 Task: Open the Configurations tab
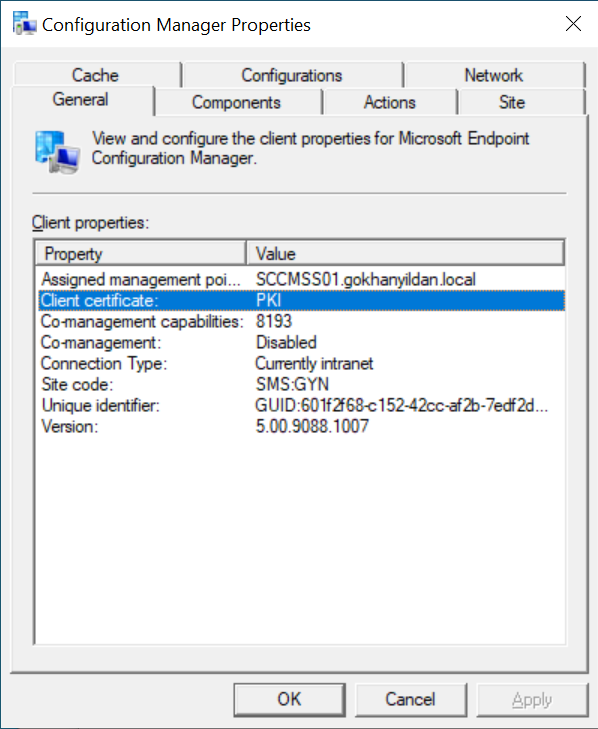tap(292, 75)
